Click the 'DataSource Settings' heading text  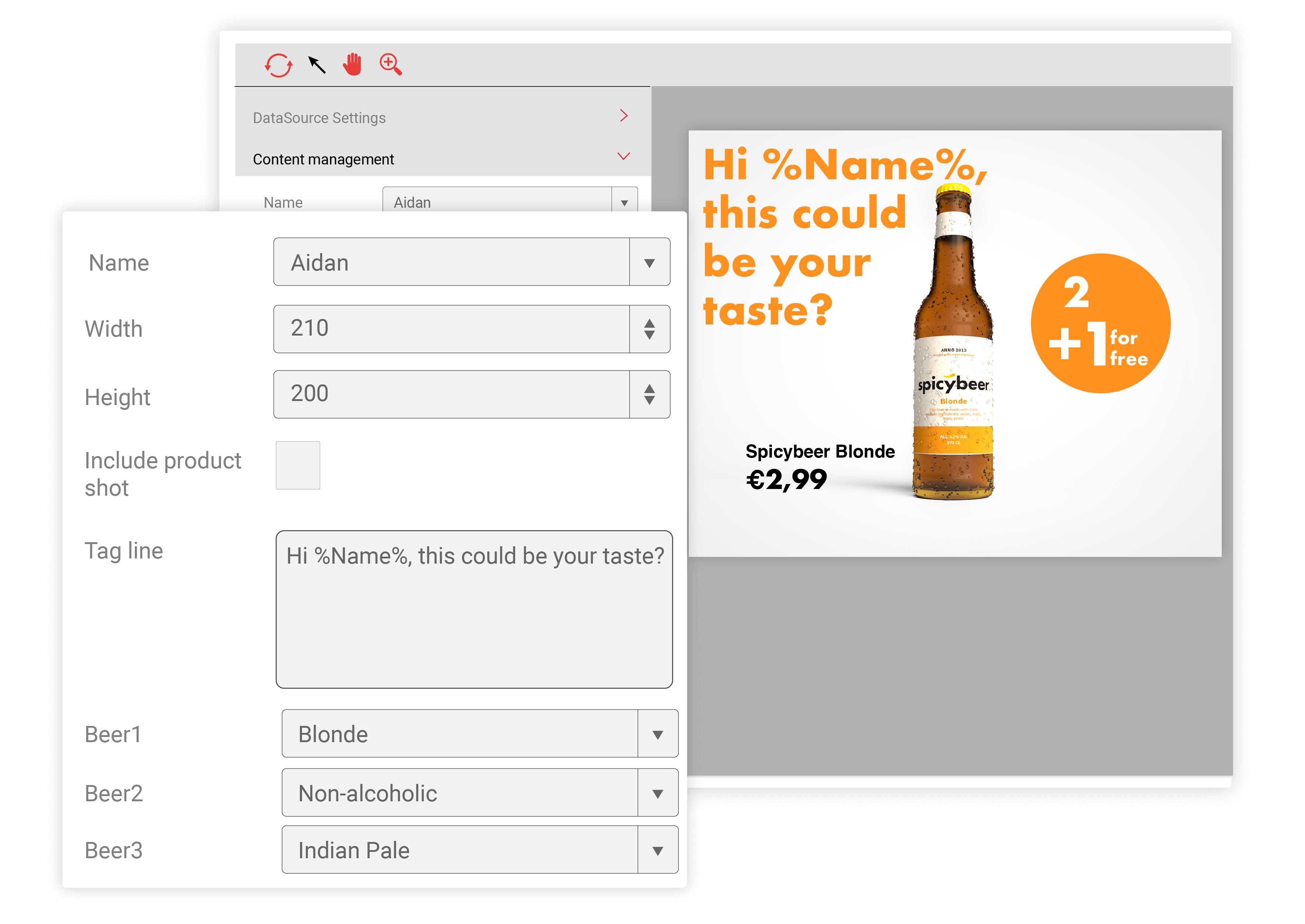(319, 118)
